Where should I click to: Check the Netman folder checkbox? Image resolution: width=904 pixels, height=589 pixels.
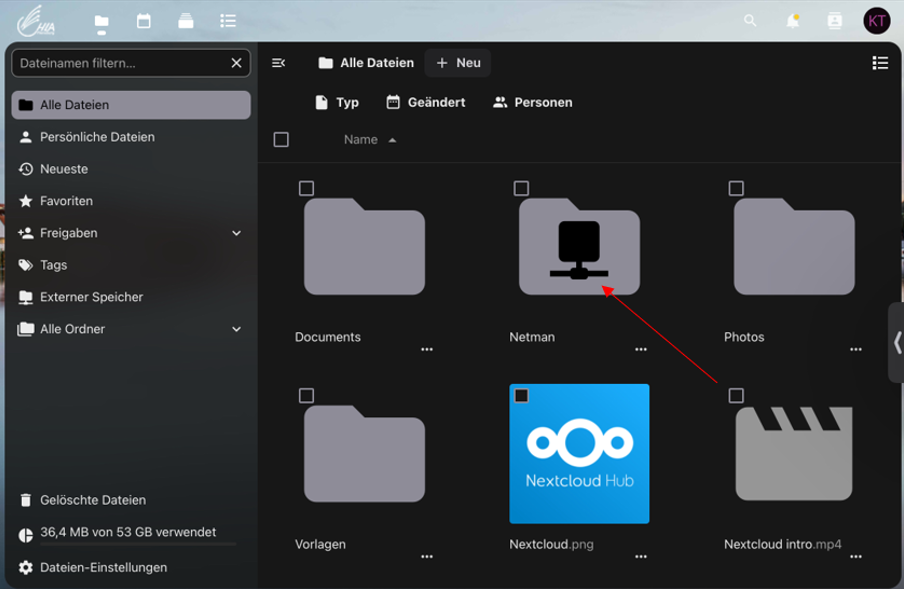coord(521,188)
